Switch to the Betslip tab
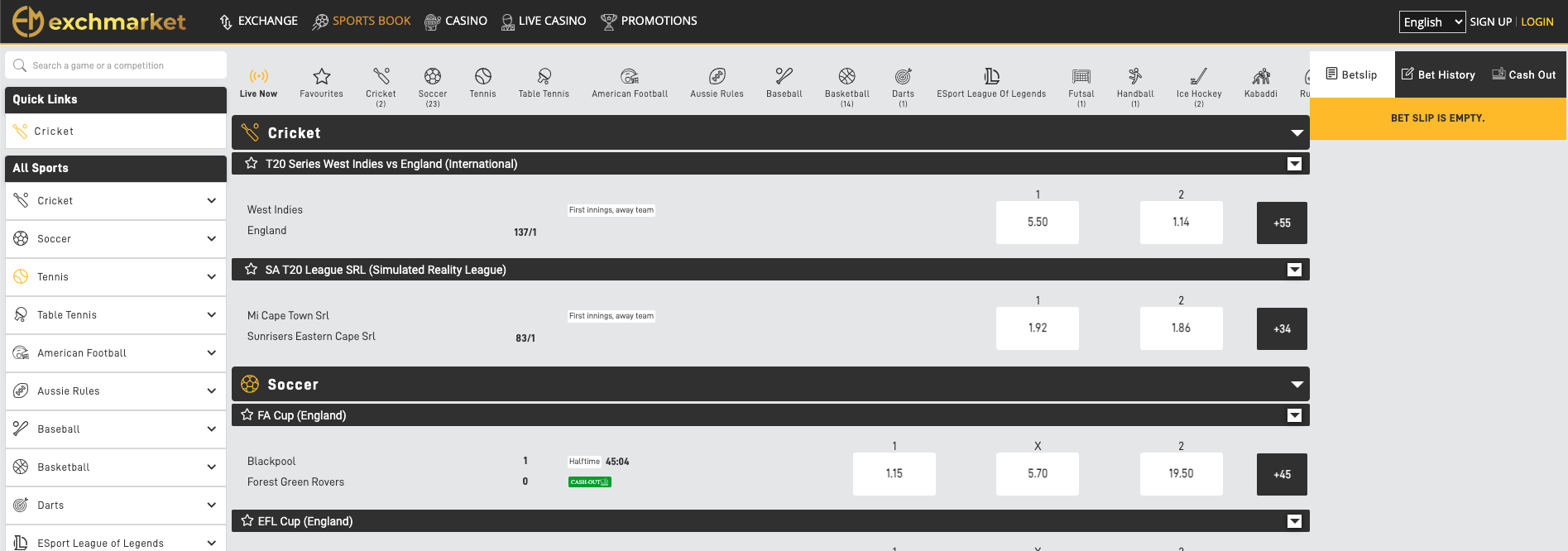Viewport: 1568px width, 551px height. [1352, 74]
